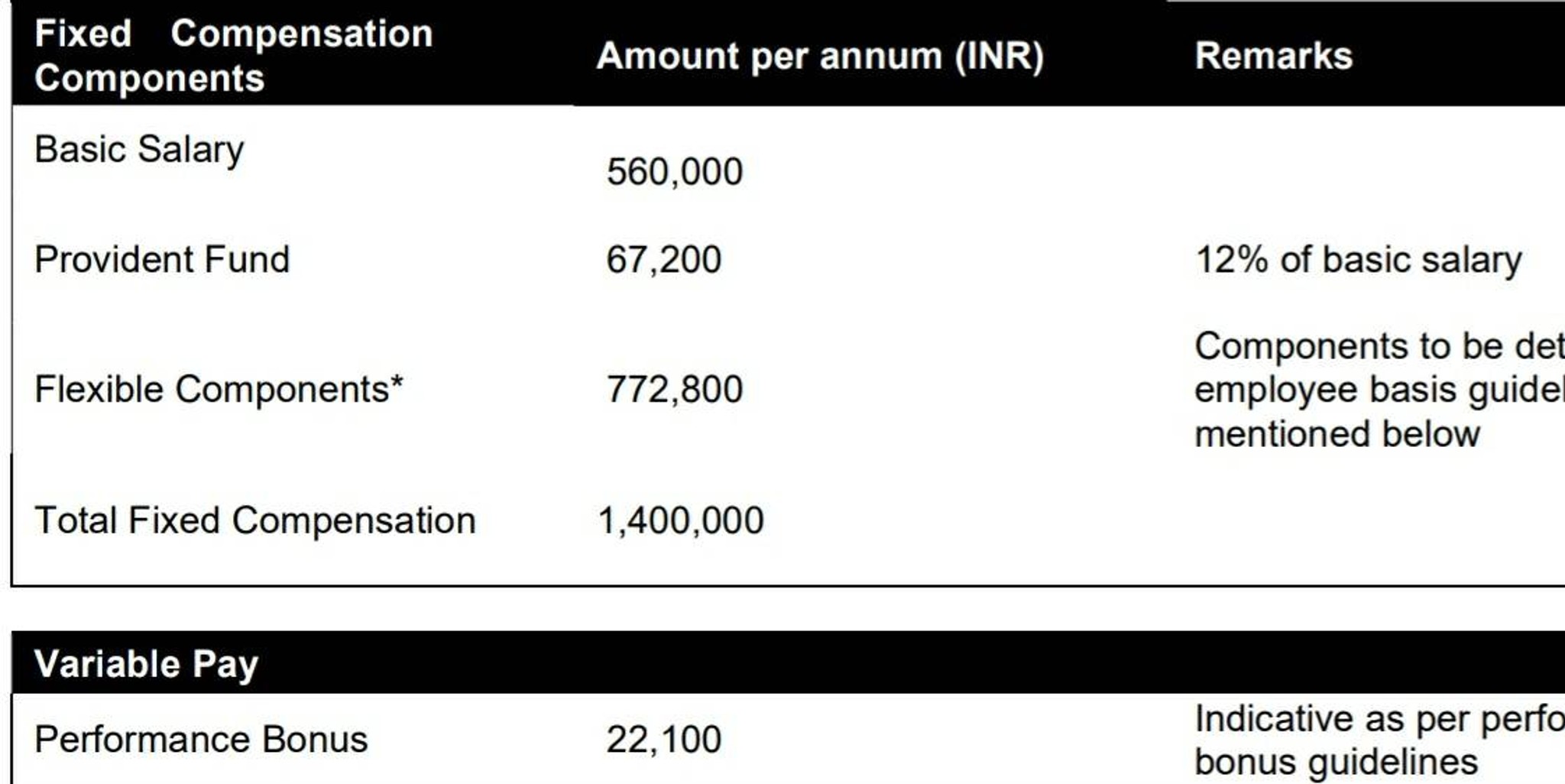Select the 560,000 basic salary amount
This screenshot has height=784, width=1565.
pos(674,172)
